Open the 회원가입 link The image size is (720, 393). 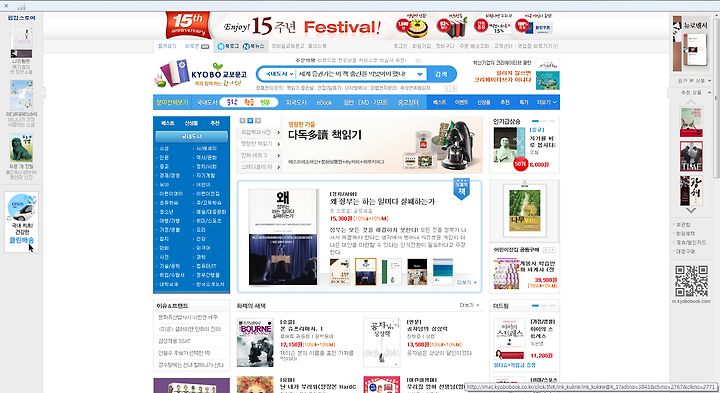(421, 46)
